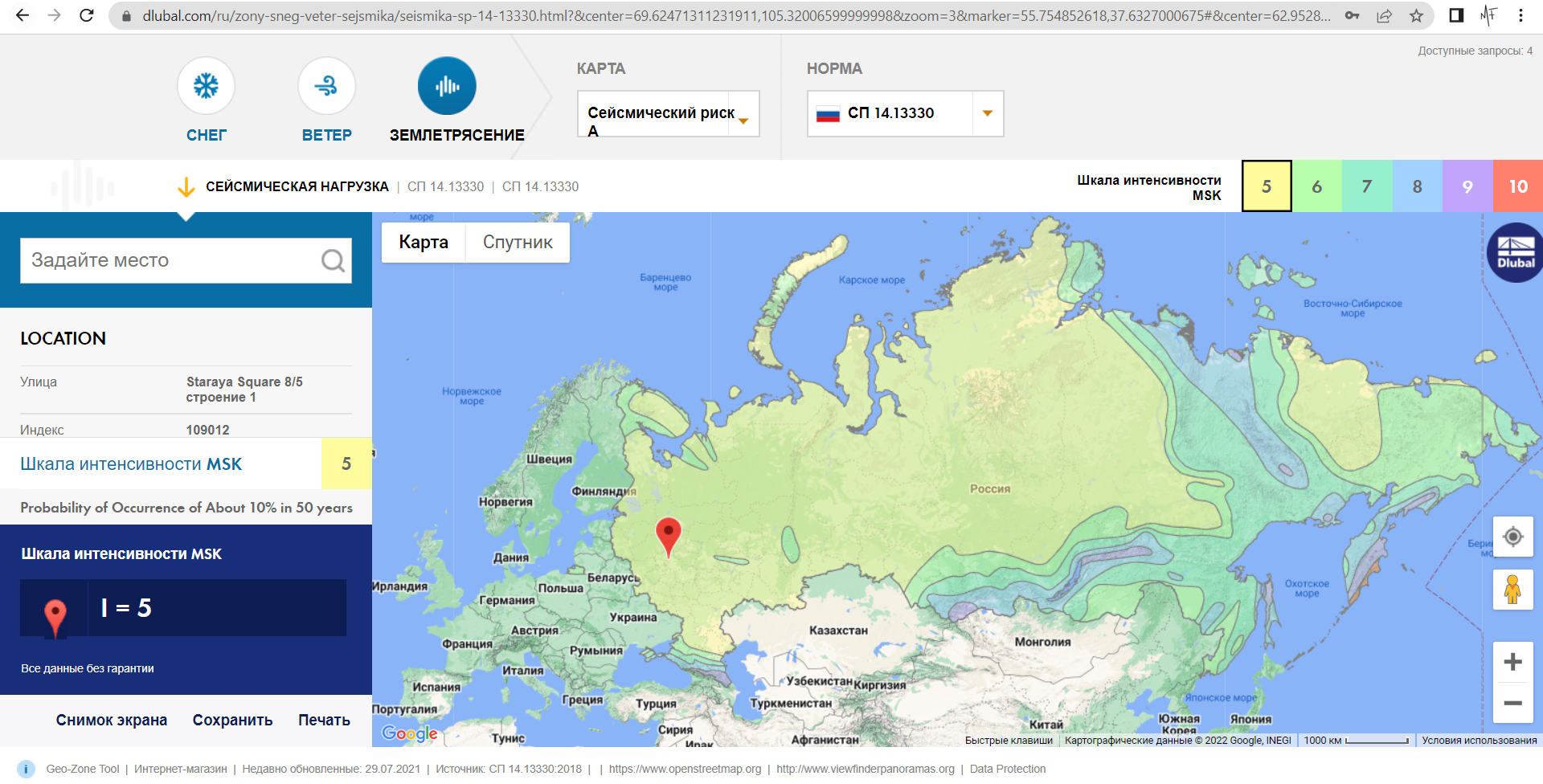This screenshot has width=1543, height=784.
Task: Click the site padlock icon
Action: [126, 16]
